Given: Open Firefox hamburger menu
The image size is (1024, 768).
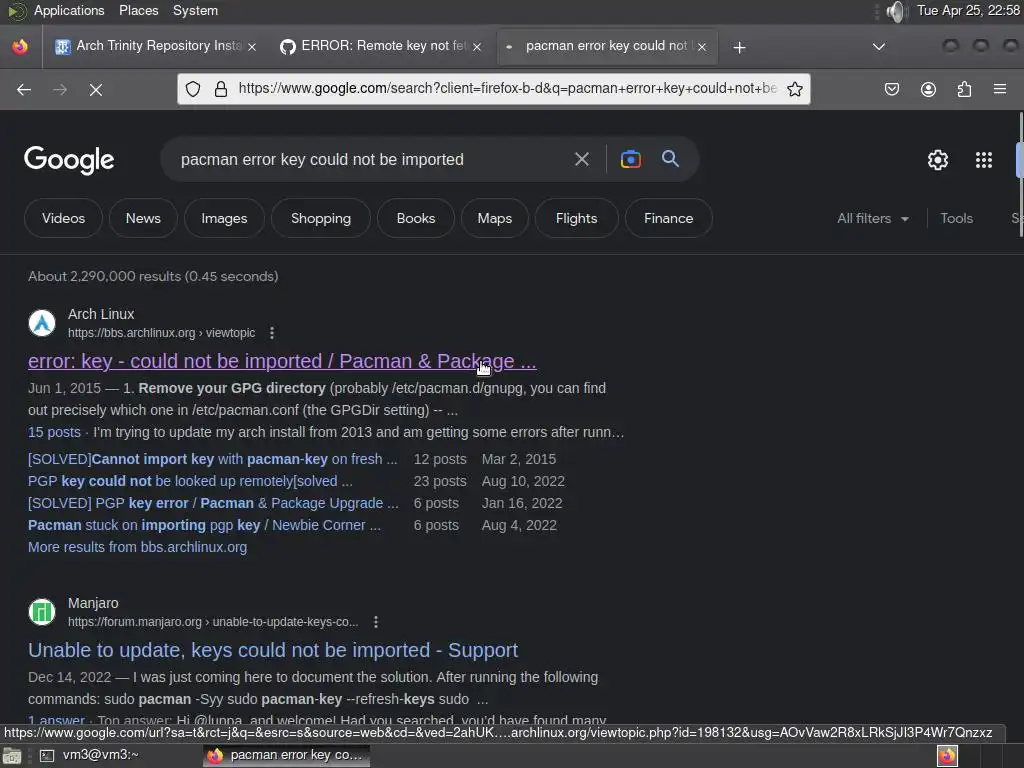Looking at the screenshot, I should point(999,89).
